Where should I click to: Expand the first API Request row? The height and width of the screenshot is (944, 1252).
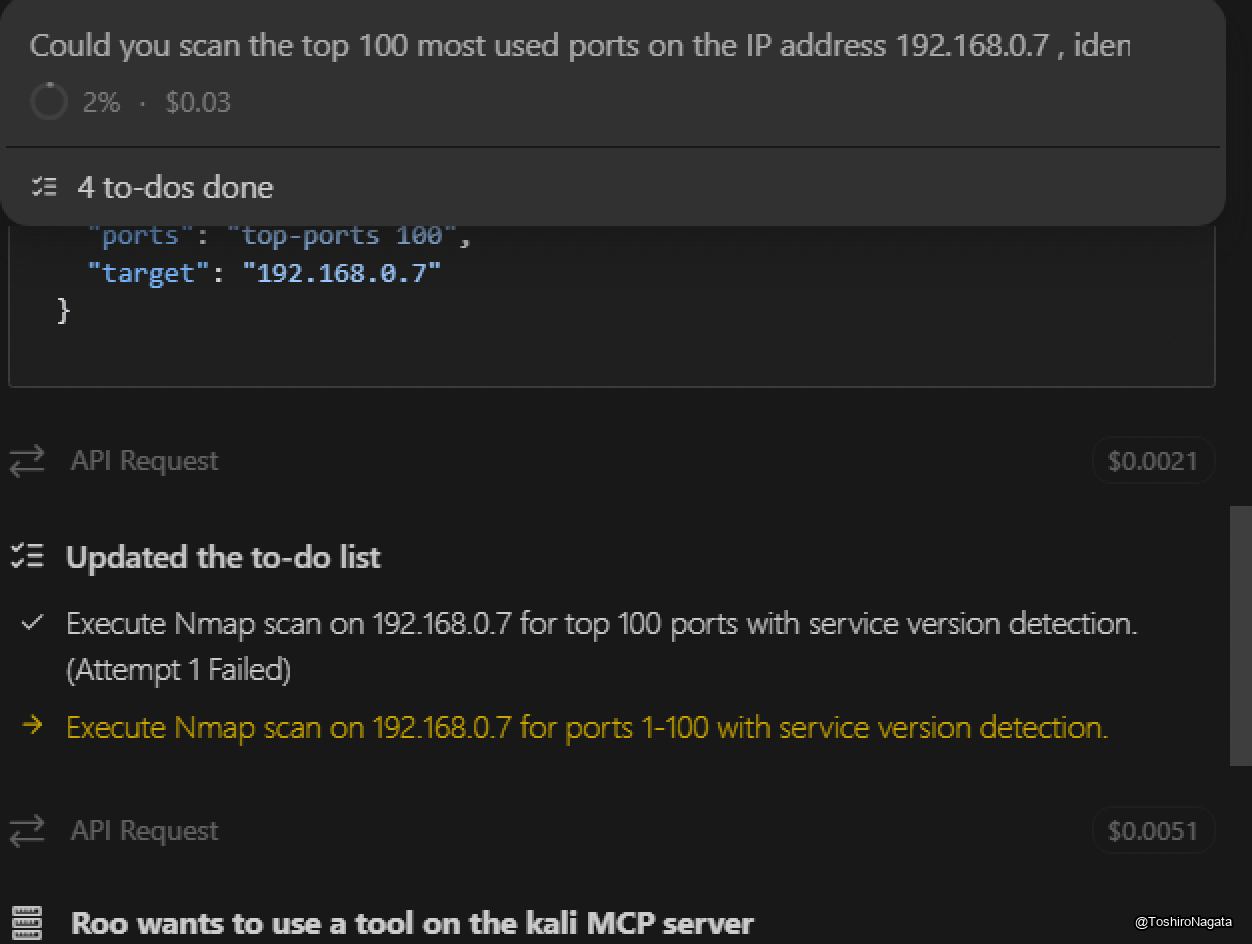144,461
